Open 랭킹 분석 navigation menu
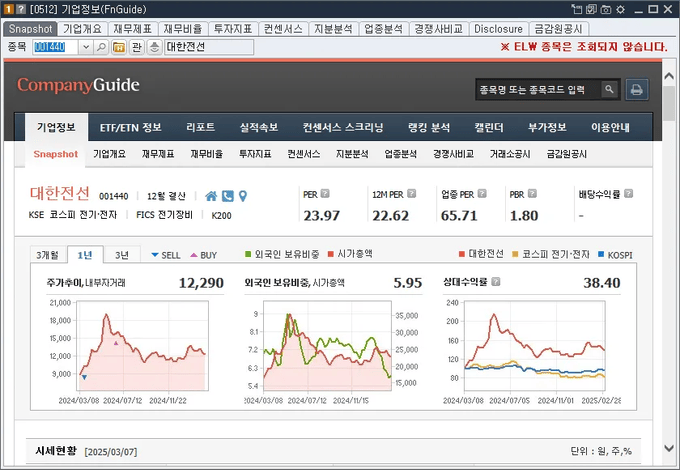680x470 pixels. point(429,127)
